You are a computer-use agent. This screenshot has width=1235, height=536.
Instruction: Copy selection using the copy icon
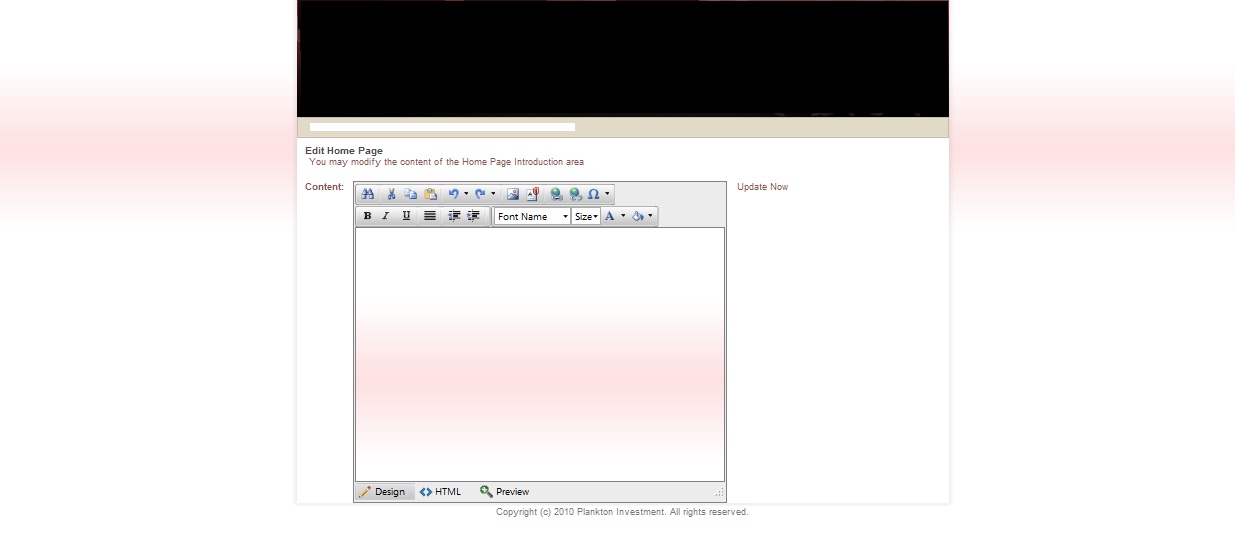point(411,194)
